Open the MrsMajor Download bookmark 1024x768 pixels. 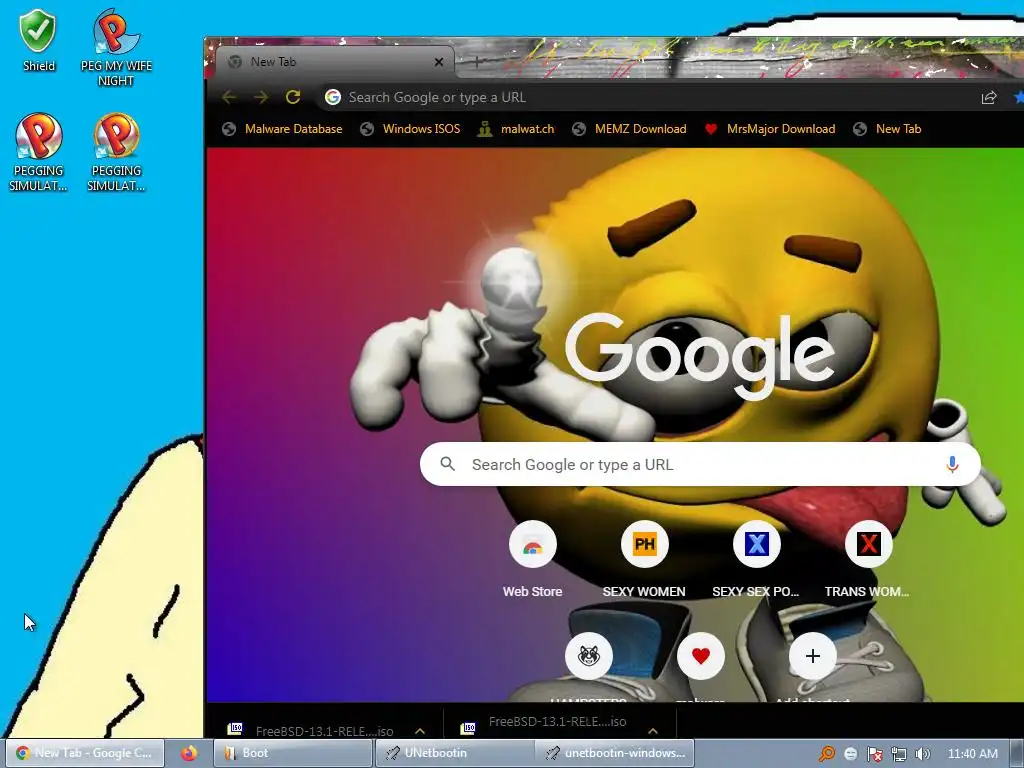(x=770, y=129)
